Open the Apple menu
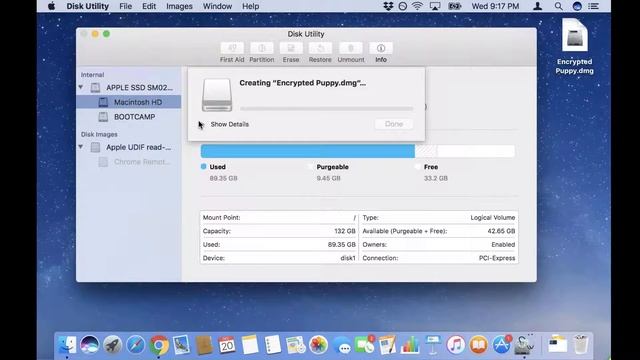This screenshot has height=360, width=640. click(x=51, y=6)
